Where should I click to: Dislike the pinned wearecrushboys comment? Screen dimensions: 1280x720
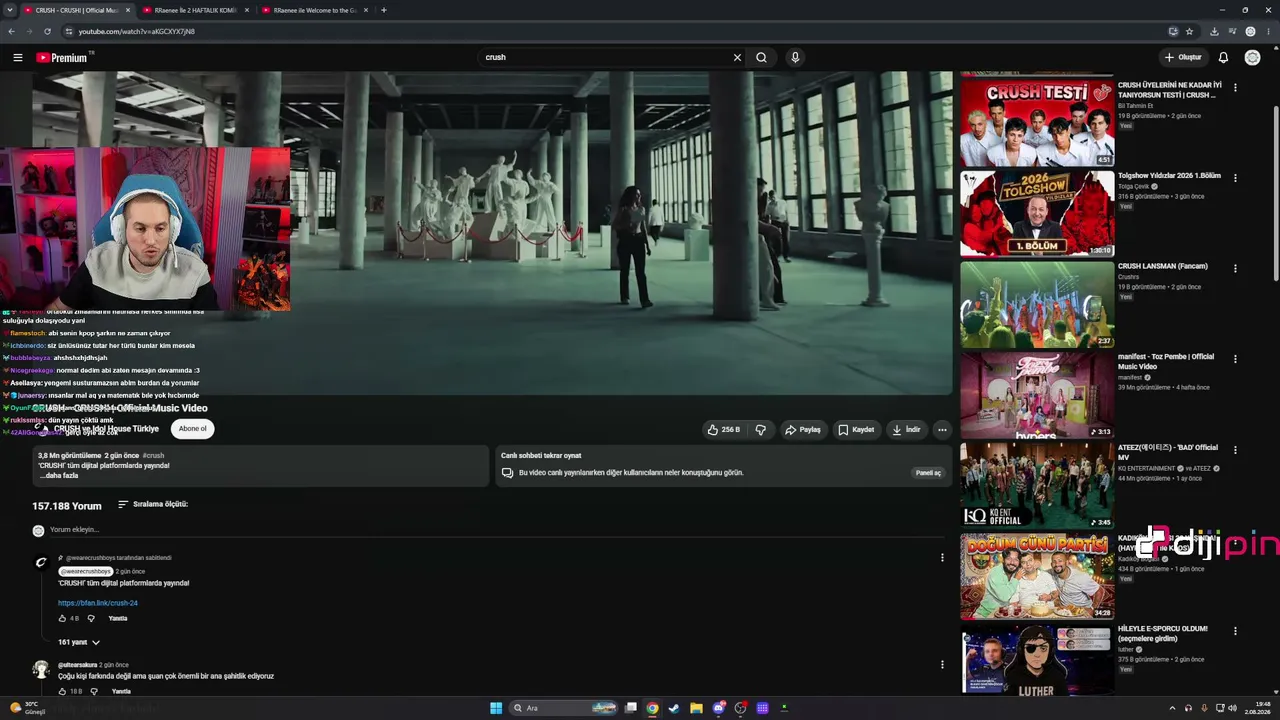click(x=91, y=619)
